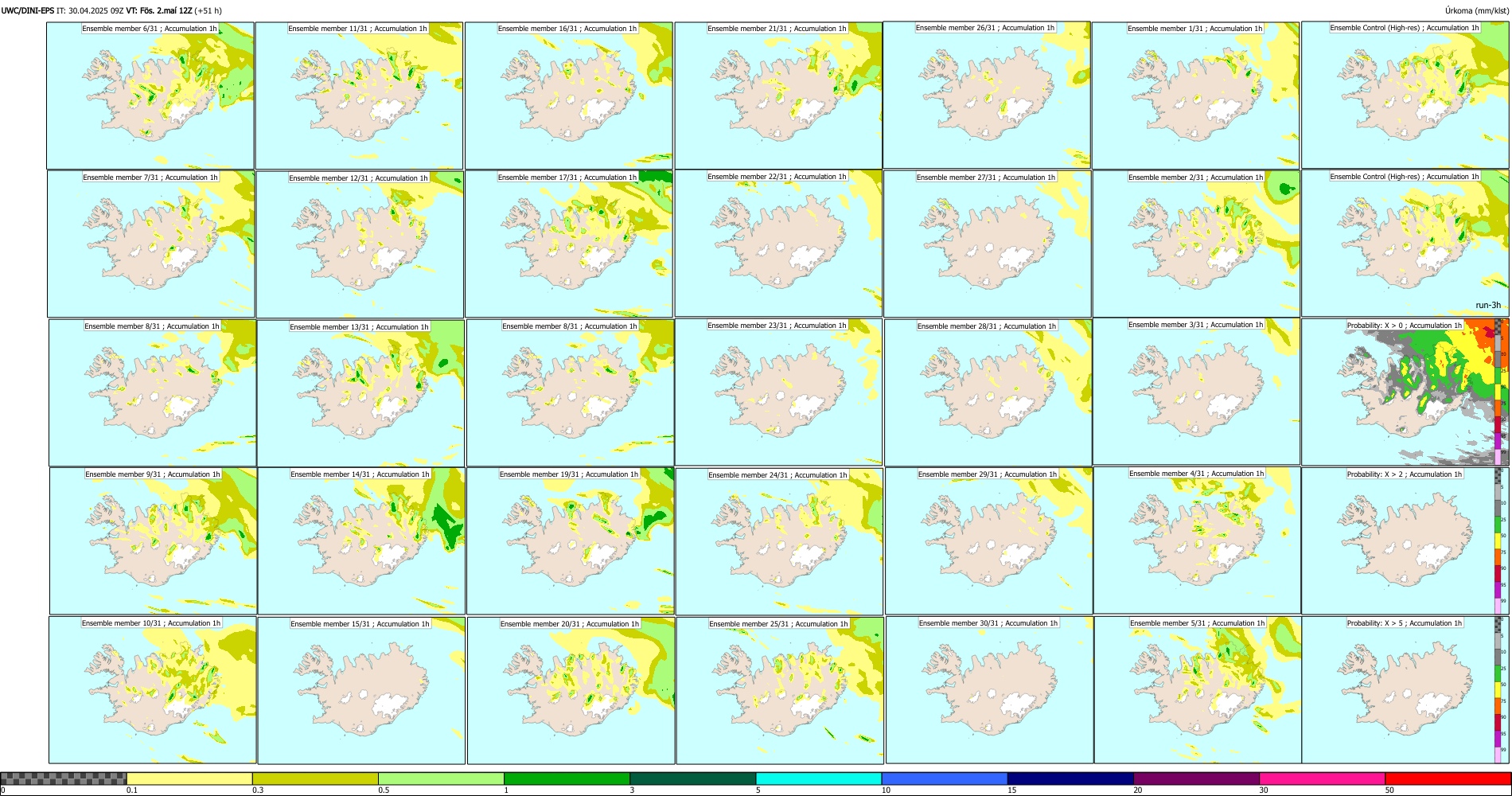1512x796 pixels.
Task: View the Ensemble member 19/31 map
Action: pos(570,541)
